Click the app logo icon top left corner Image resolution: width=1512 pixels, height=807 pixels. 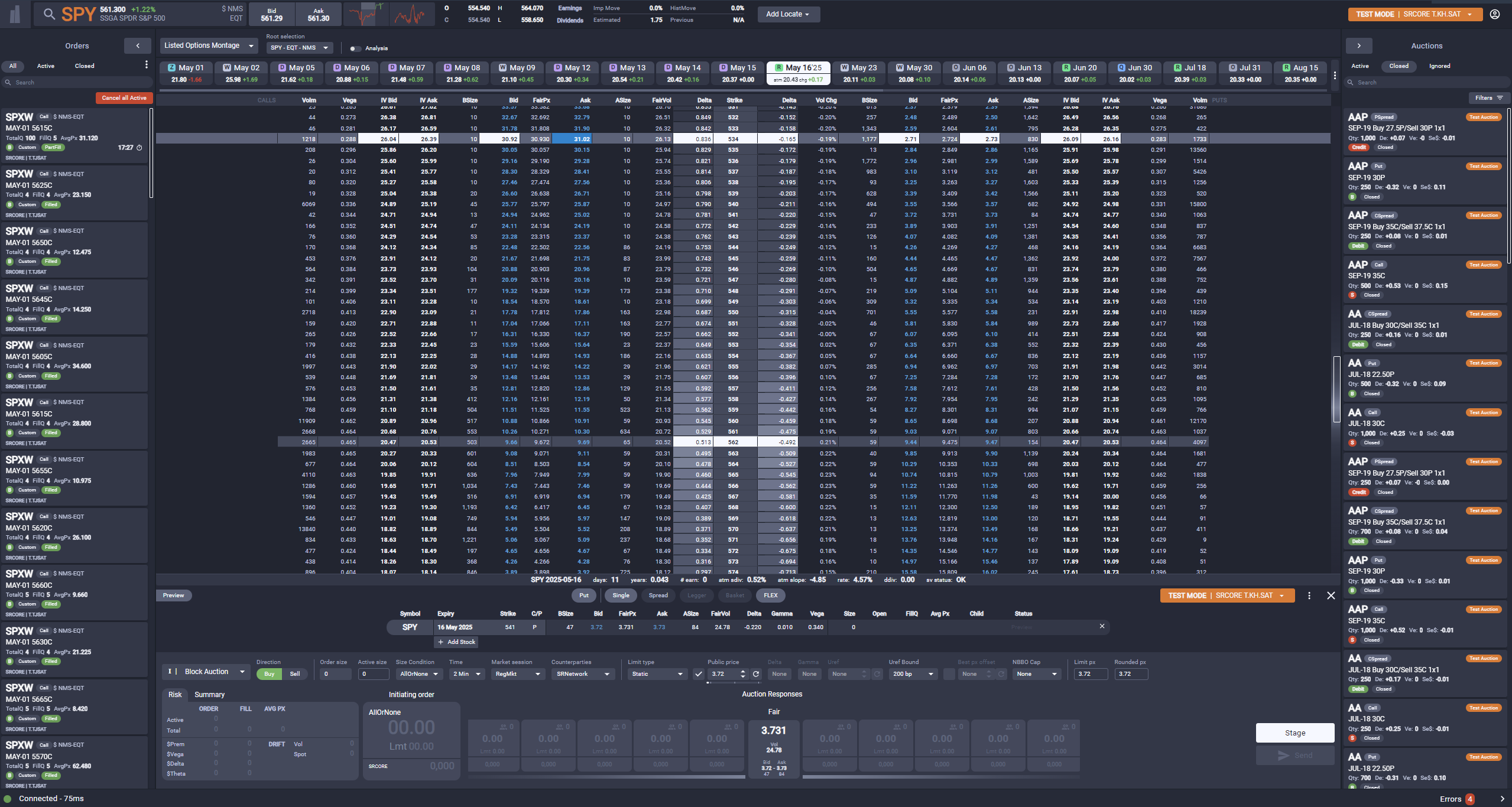(x=14, y=14)
